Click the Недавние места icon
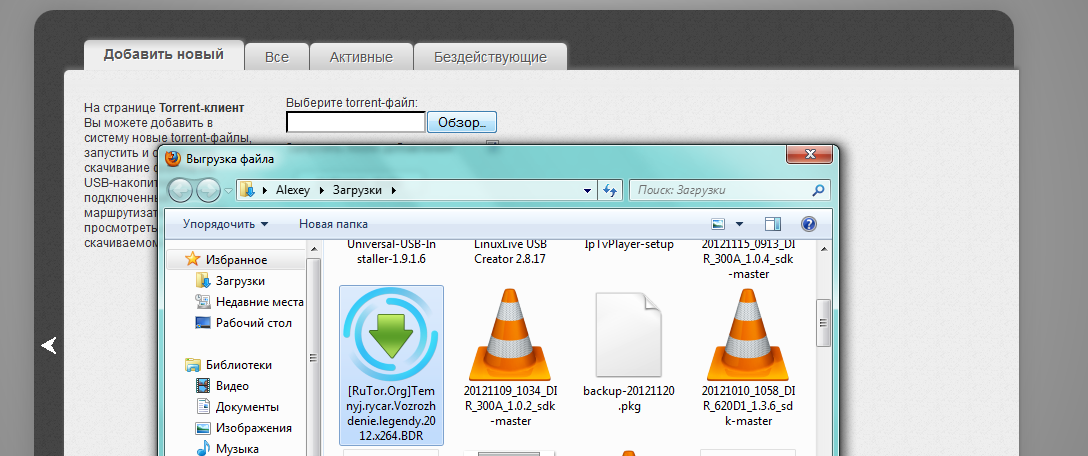 point(203,301)
